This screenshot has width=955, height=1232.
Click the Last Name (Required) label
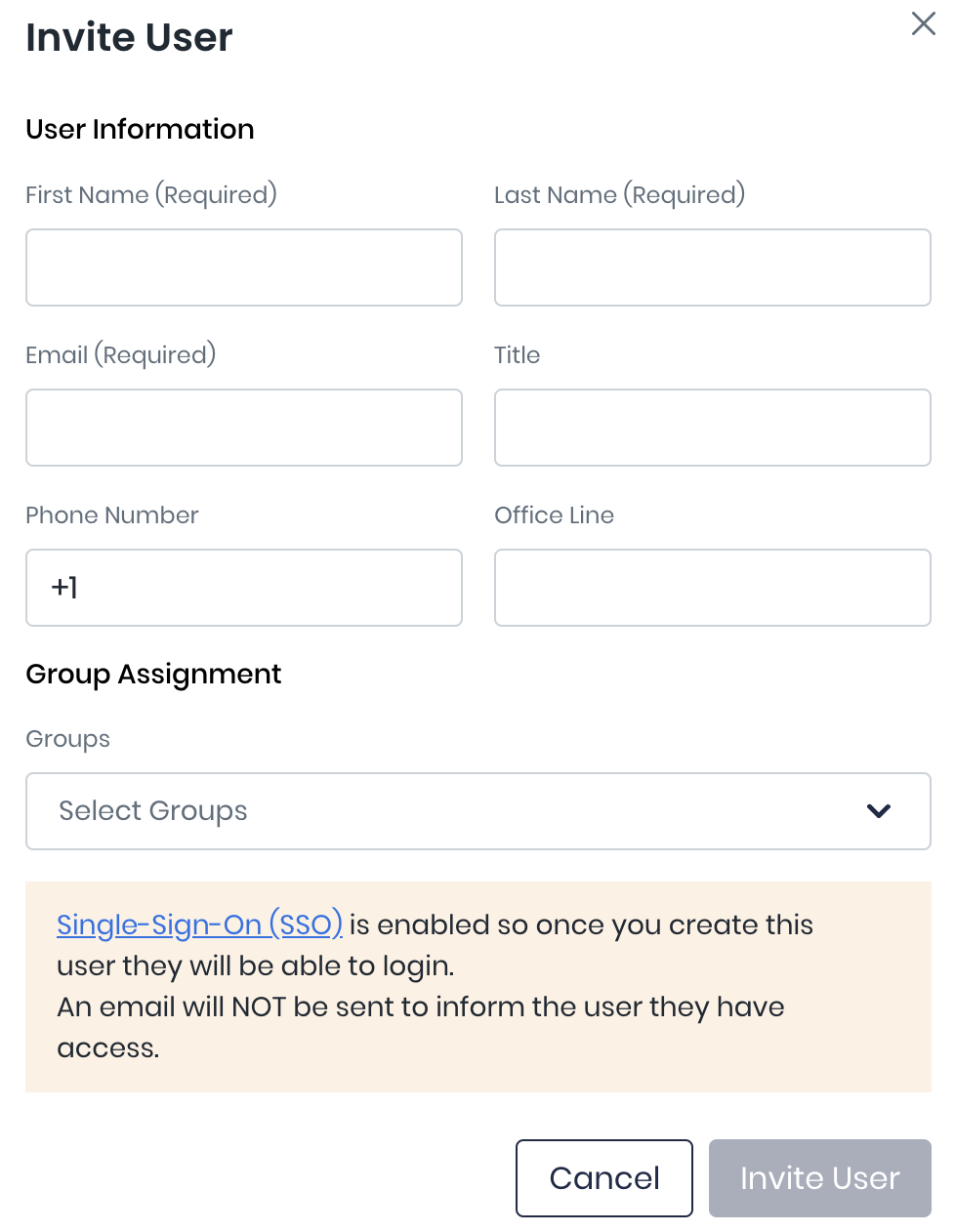(x=620, y=195)
